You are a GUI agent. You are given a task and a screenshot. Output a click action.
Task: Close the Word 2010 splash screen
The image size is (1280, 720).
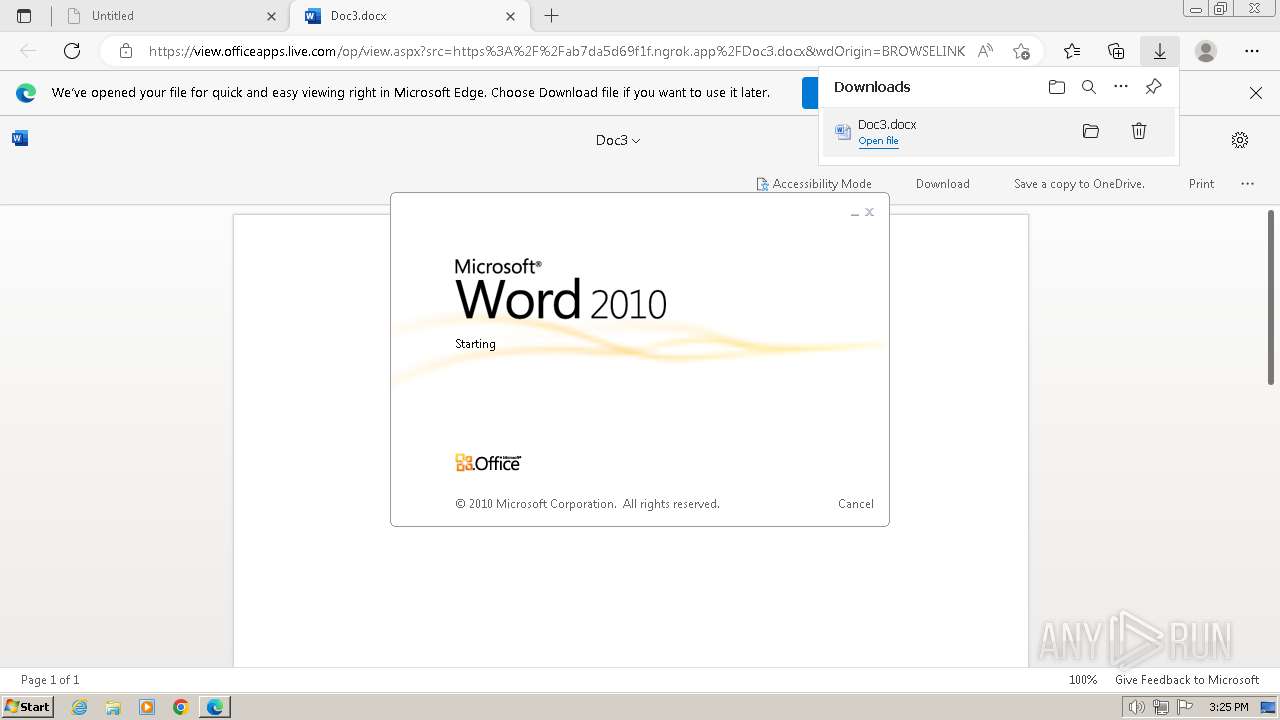870,212
